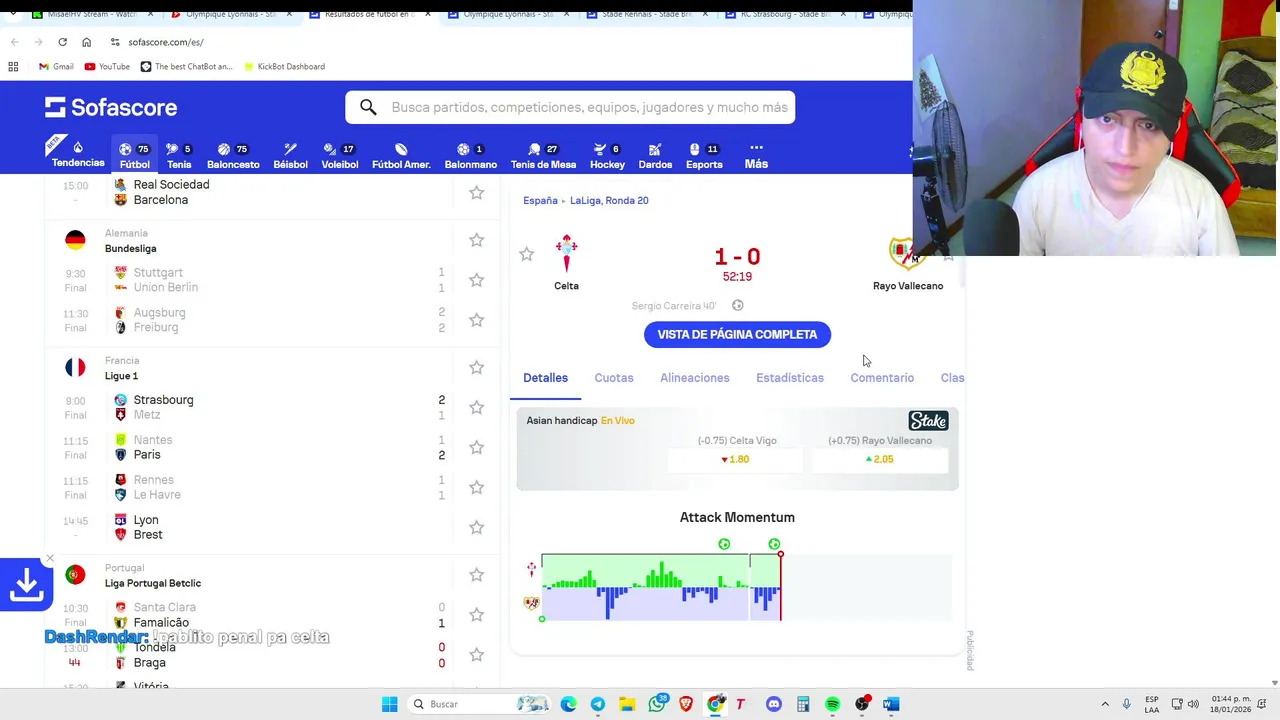Open Telegram from the taskbar
Image resolution: width=1280 pixels, height=720 pixels.
point(597,704)
